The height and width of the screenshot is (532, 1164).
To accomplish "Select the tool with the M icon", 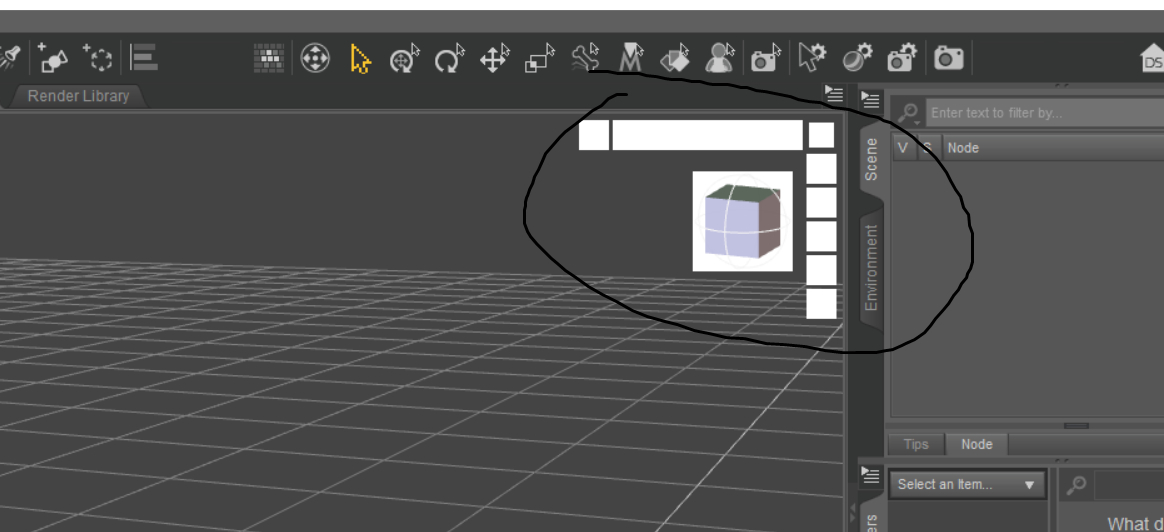I will [630, 58].
